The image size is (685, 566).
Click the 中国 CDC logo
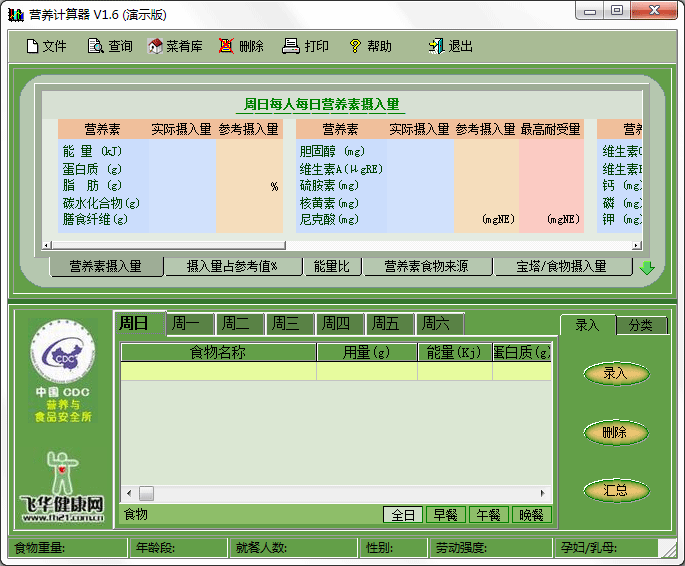pyautogui.click(x=63, y=370)
